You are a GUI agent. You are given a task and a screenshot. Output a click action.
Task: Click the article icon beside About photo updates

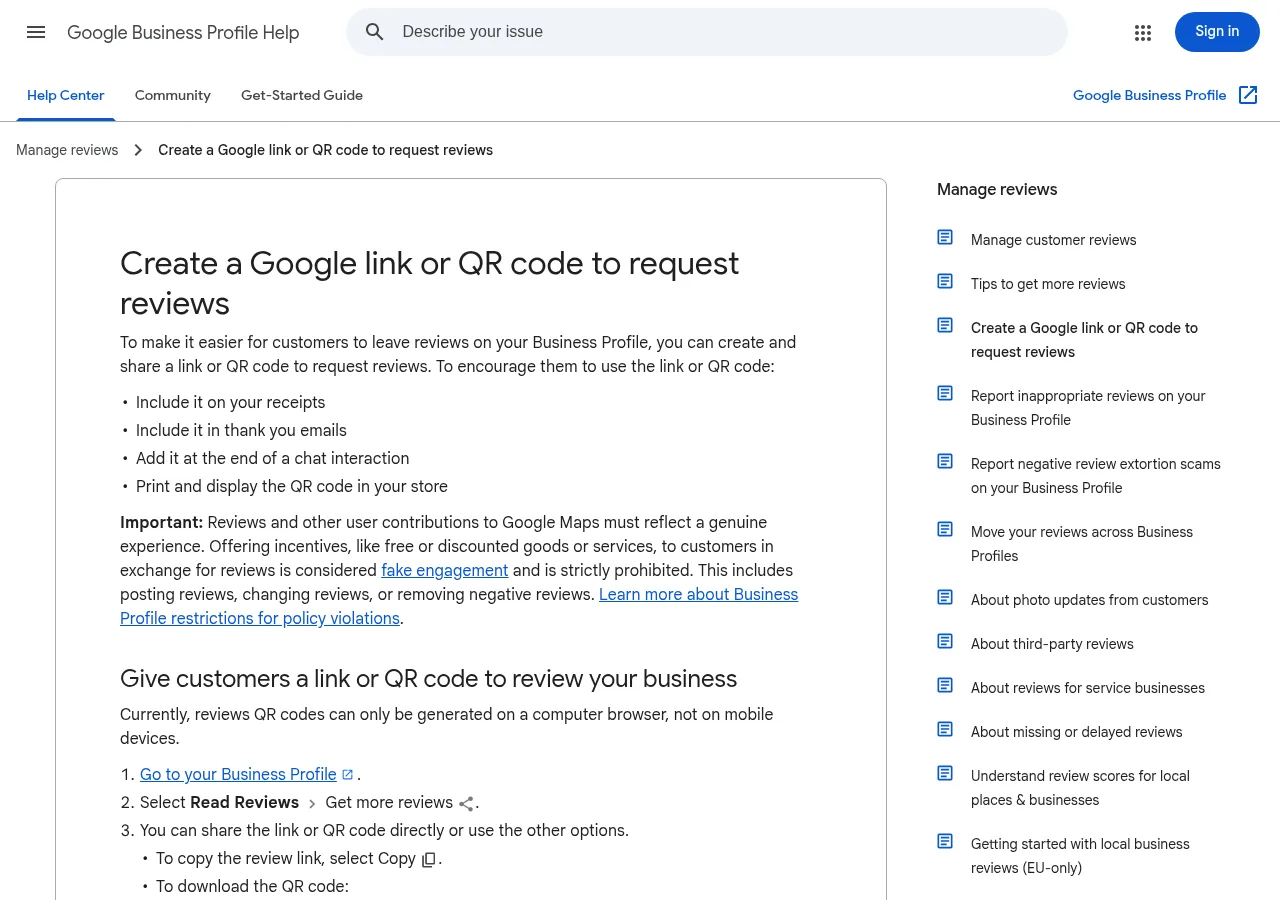[945, 597]
